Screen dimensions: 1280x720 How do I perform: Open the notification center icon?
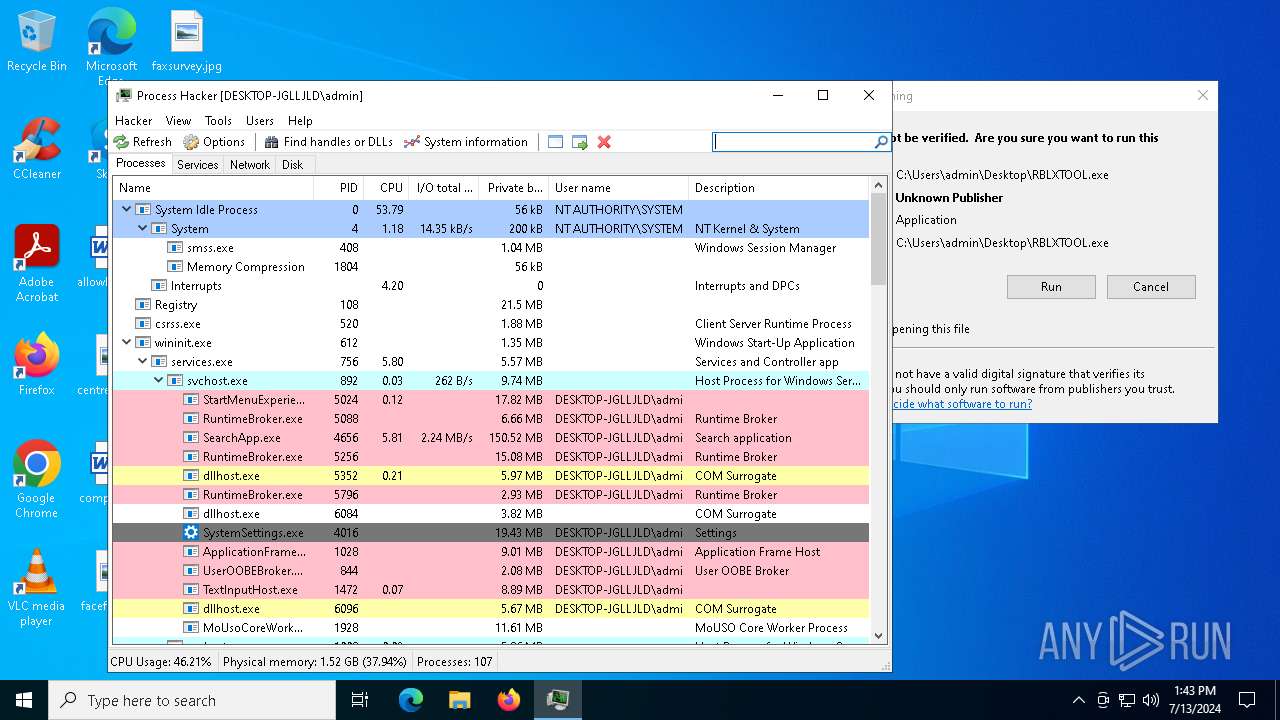pyautogui.click(x=1247, y=700)
